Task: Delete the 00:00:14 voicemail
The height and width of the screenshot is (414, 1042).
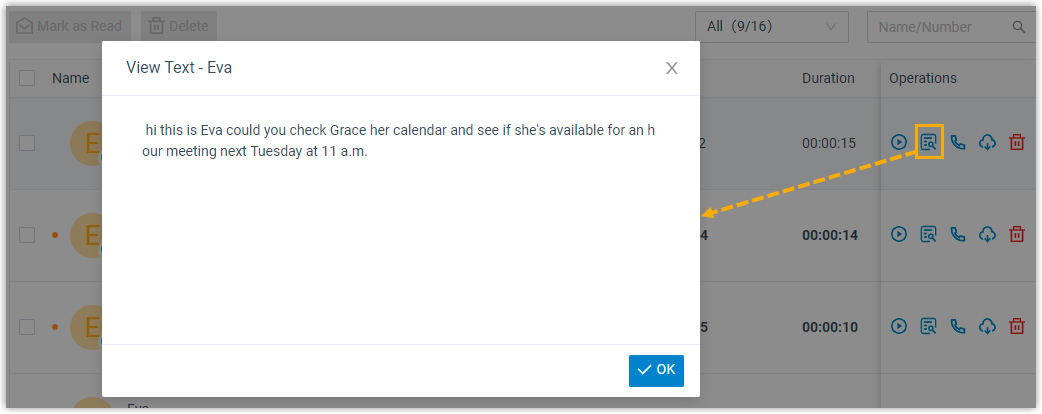Action: coord(1017,235)
